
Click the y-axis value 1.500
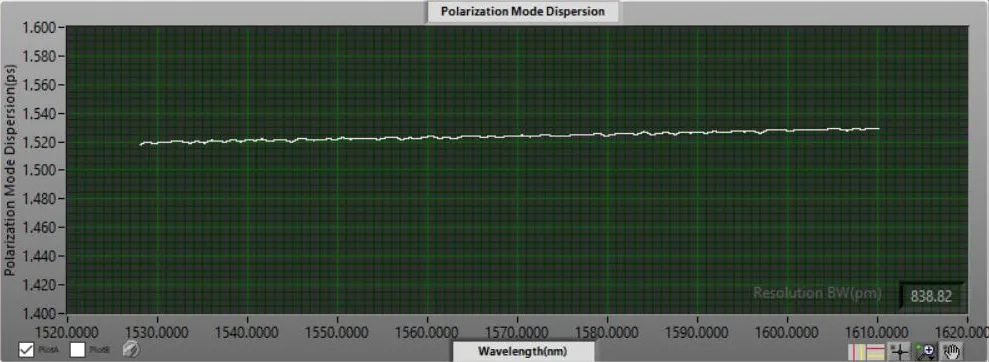coord(39,170)
